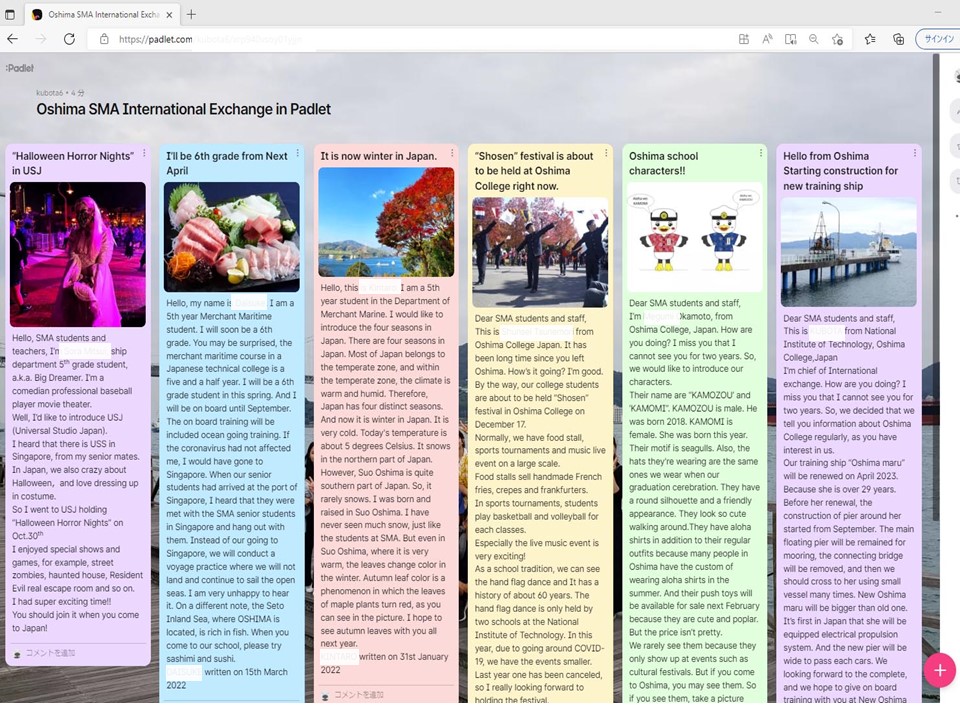Open three-dot menu on 6th grade post

pos(298,154)
